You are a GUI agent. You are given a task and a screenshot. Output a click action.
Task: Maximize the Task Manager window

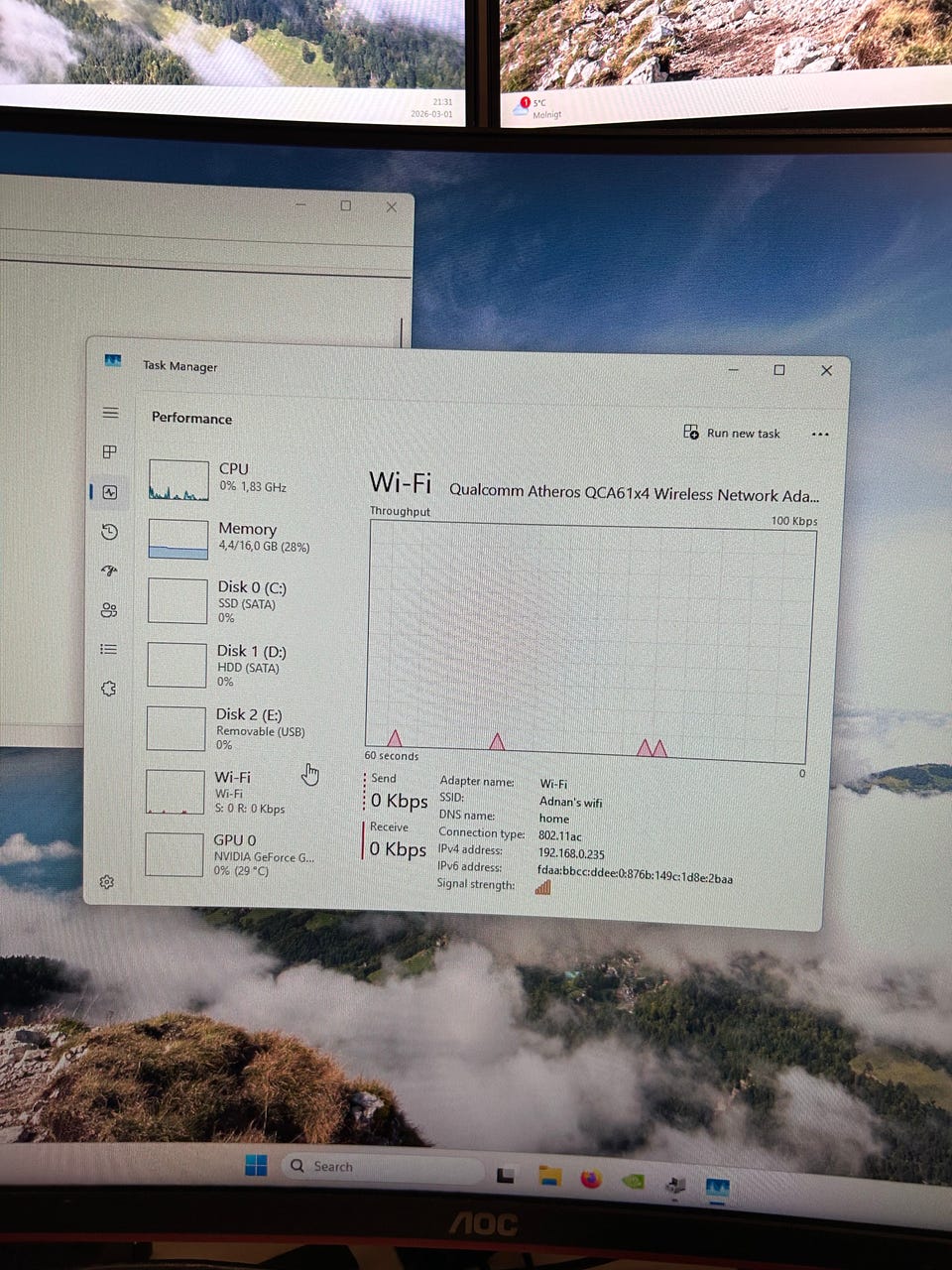click(x=779, y=370)
